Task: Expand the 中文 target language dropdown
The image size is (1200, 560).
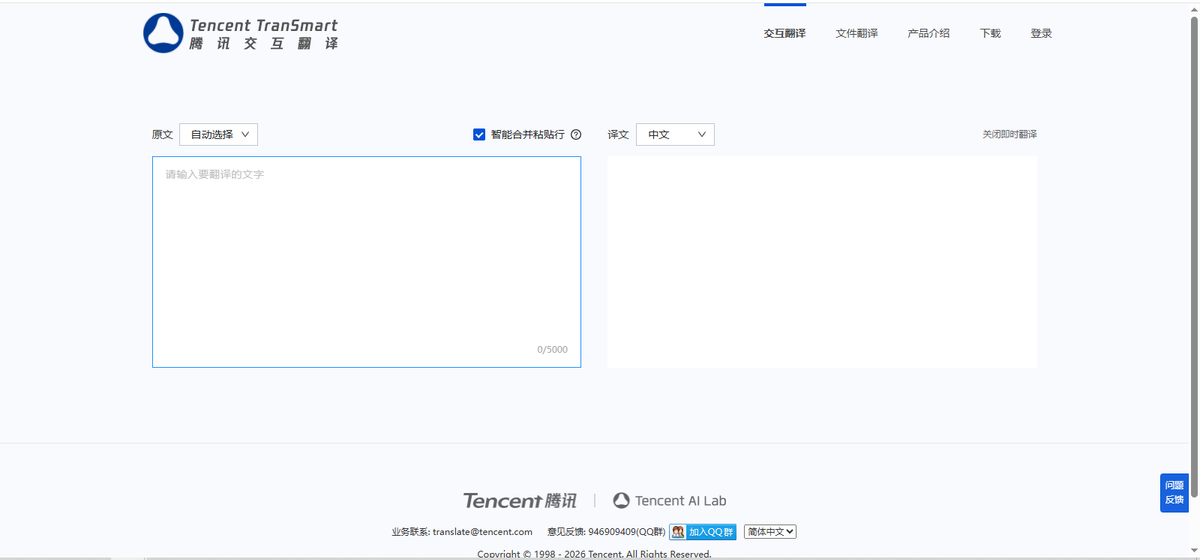Action: (675, 134)
